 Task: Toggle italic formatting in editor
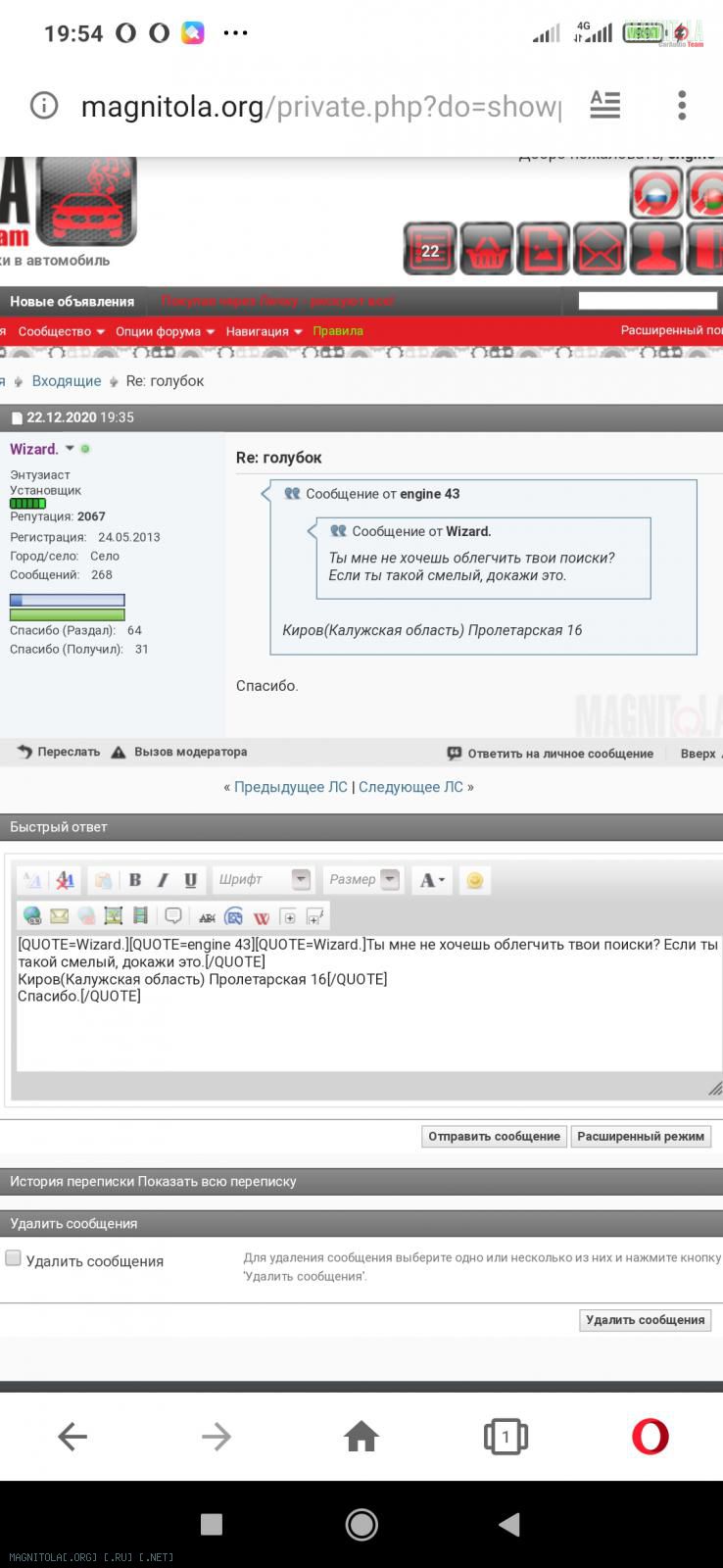(163, 880)
